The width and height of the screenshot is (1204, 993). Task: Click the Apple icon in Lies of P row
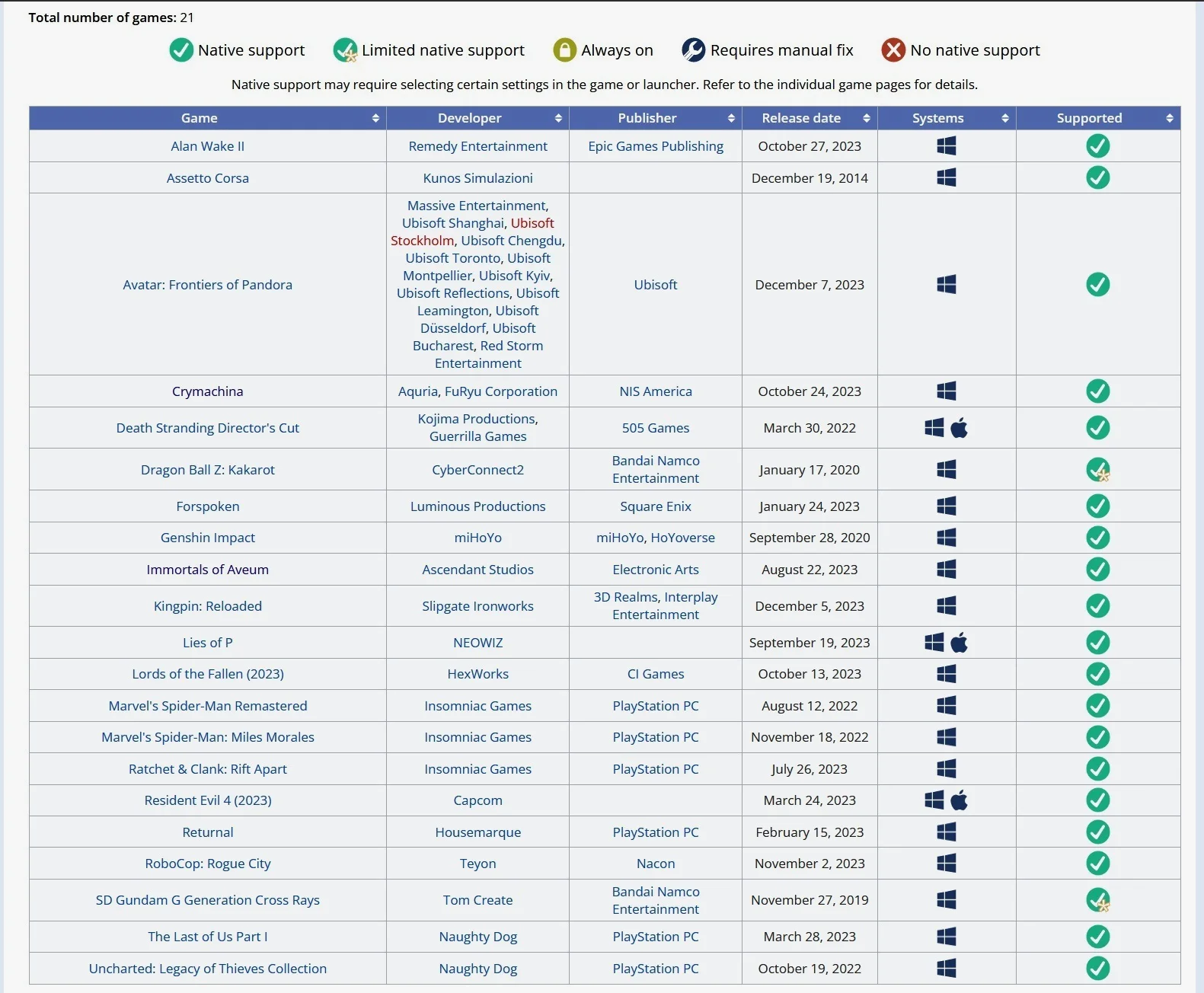[959, 643]
